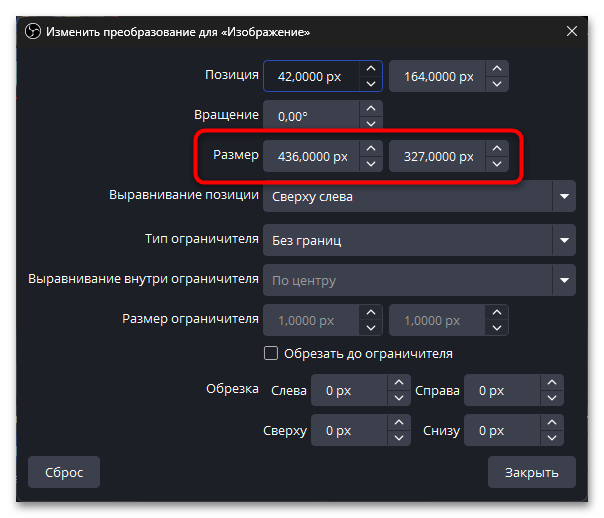Increase the left crop value

point(399,382)
